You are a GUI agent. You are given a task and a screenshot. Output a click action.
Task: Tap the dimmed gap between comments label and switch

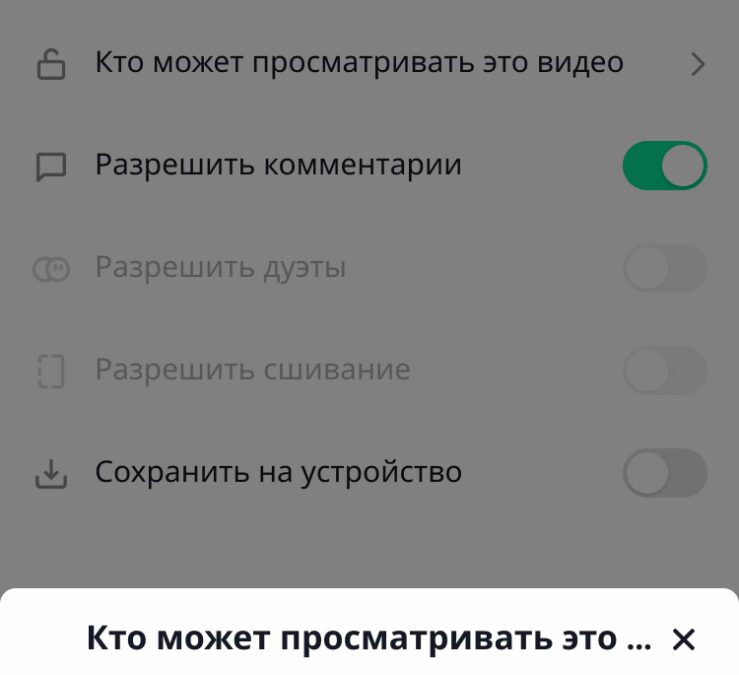pyautogui.click(x=540, y=166)
